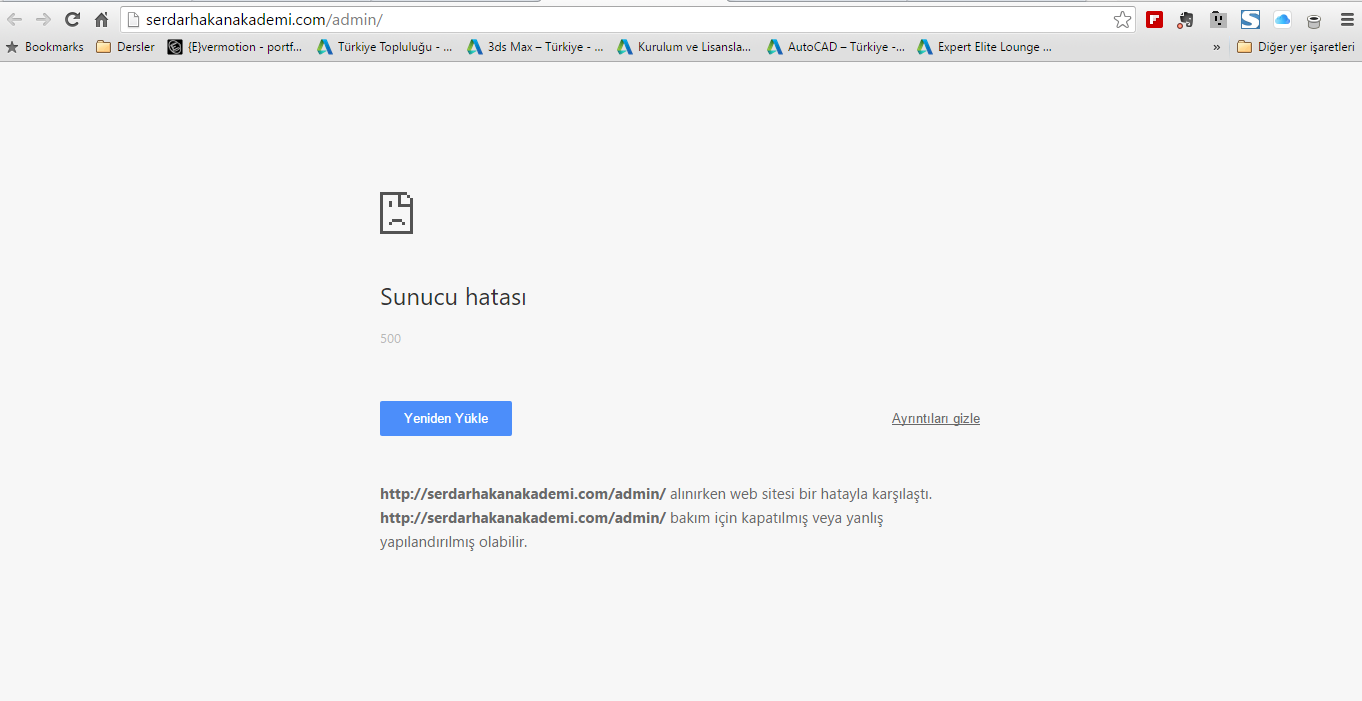Click the Sunucu hatası heading

(453, 297)
